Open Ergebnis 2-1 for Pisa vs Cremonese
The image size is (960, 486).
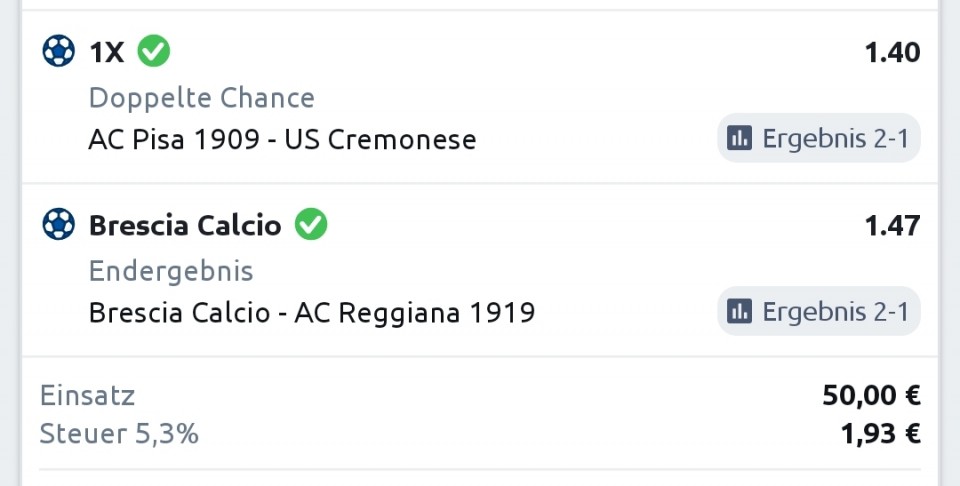point(819,138)
